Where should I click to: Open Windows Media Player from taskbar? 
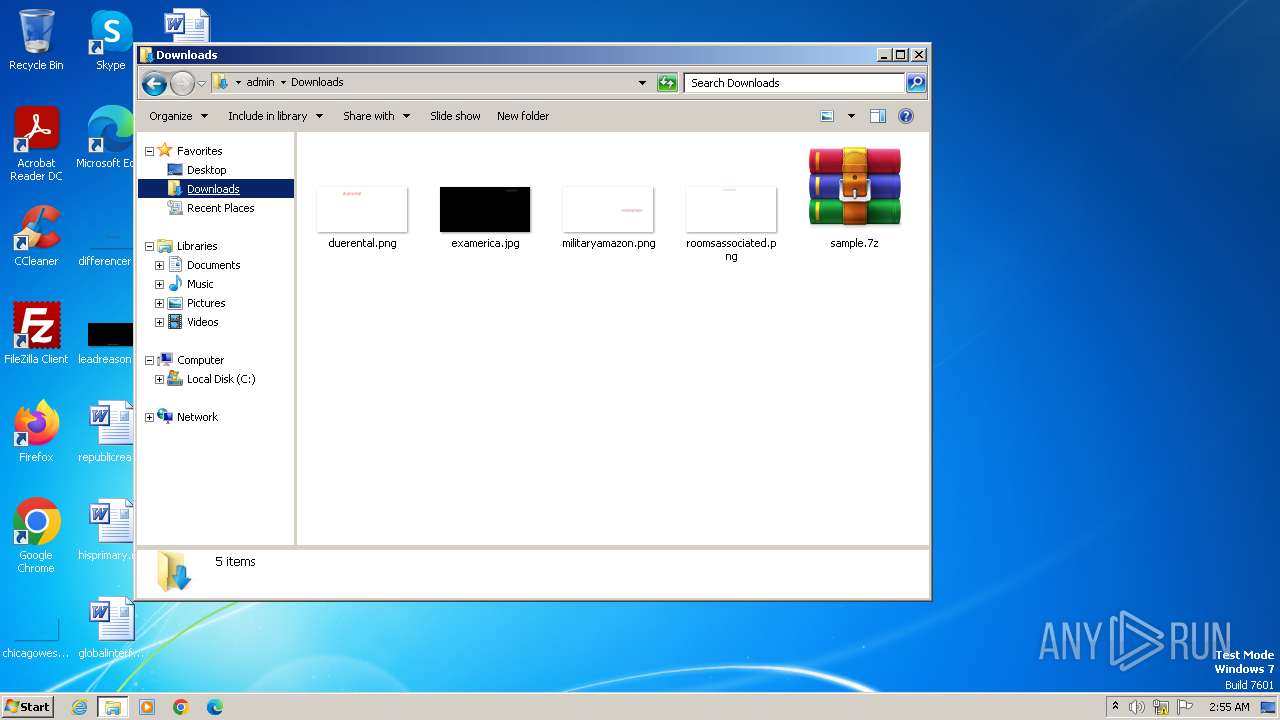click(x=147, y=707)
